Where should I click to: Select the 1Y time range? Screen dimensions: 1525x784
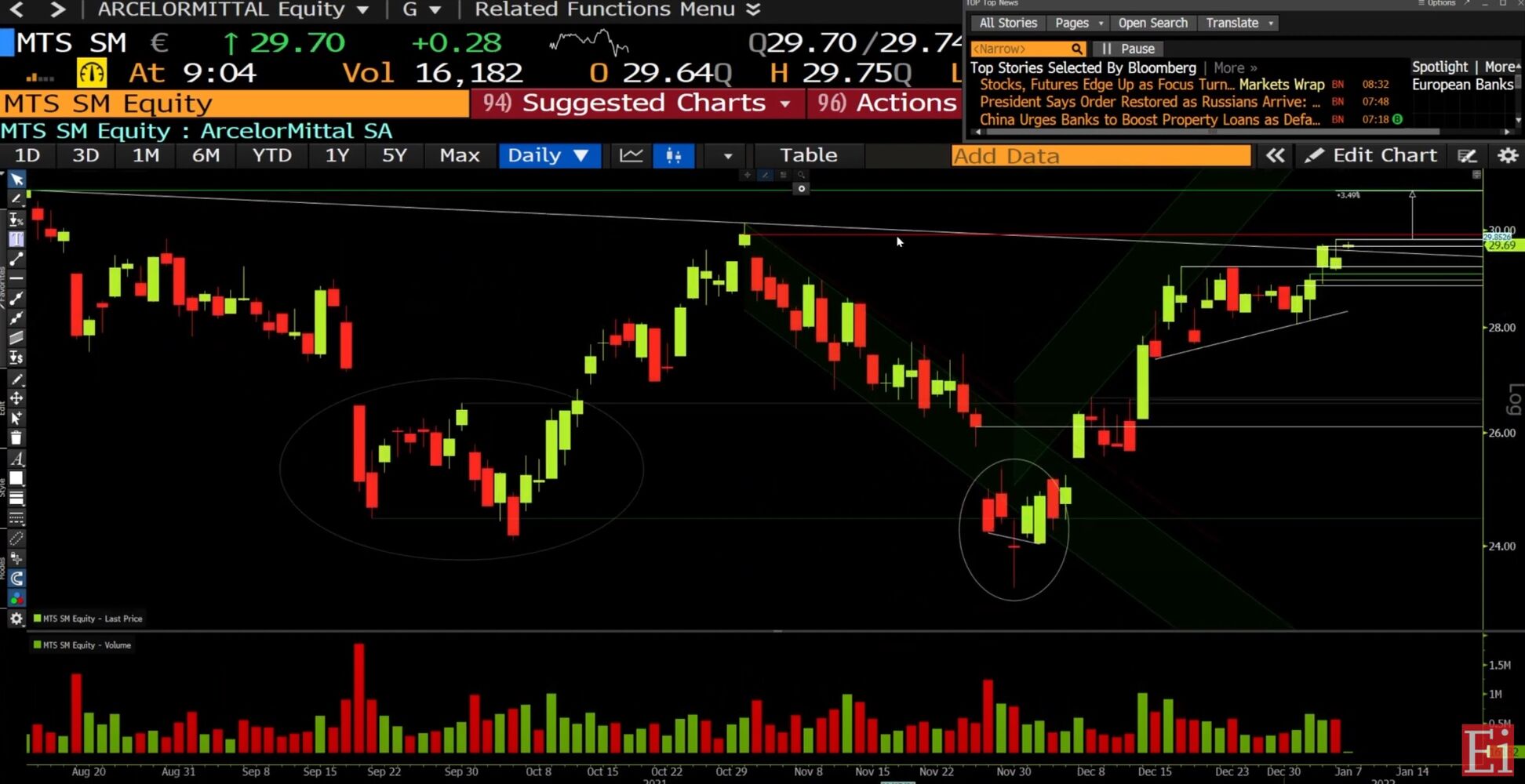point(337,155)
